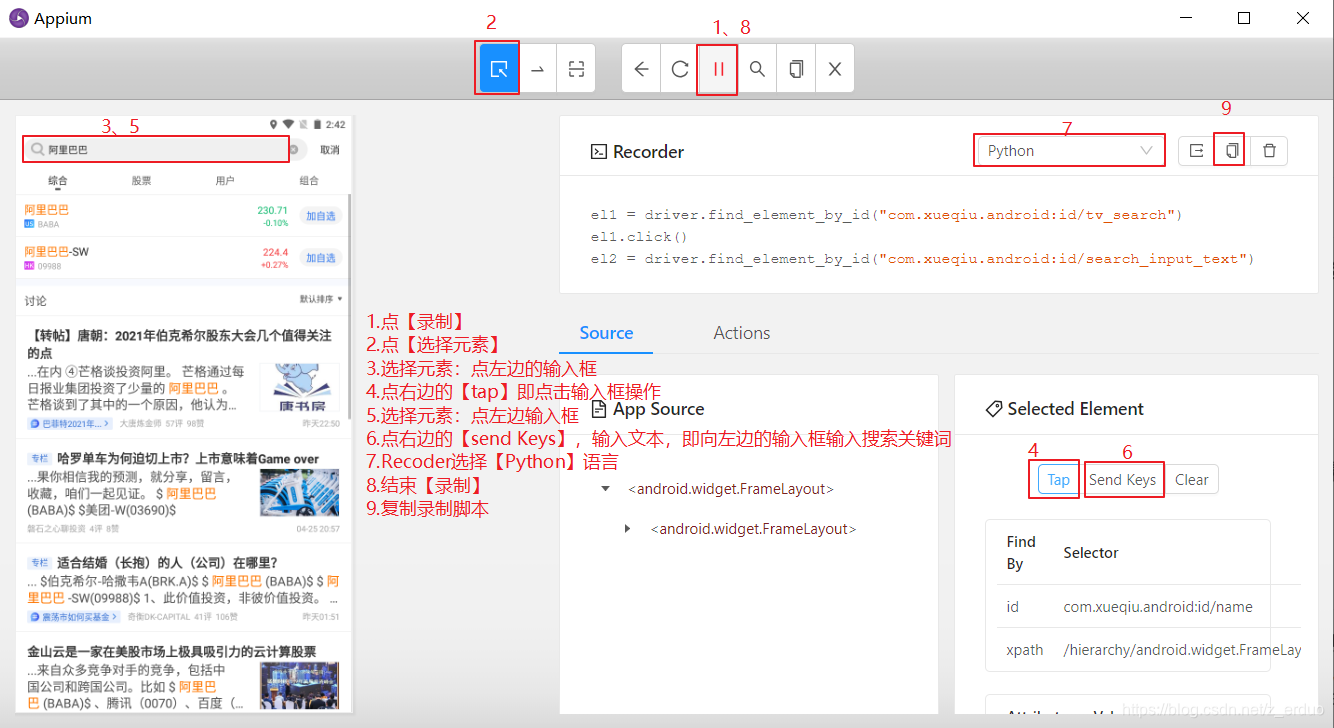Open 默认排序 sort dropdown
The height and width of the screenshot is (728, 1334).
[321, 298]
